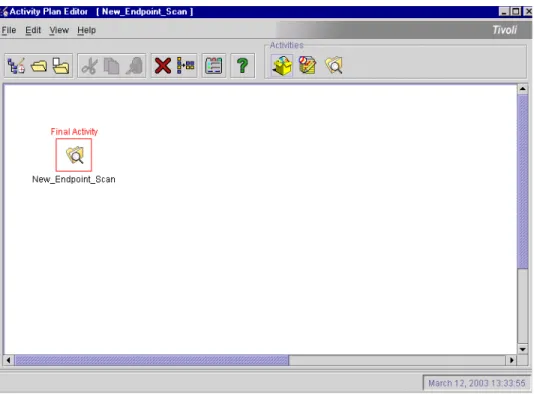Open the File menu

(x=9, y=30)
